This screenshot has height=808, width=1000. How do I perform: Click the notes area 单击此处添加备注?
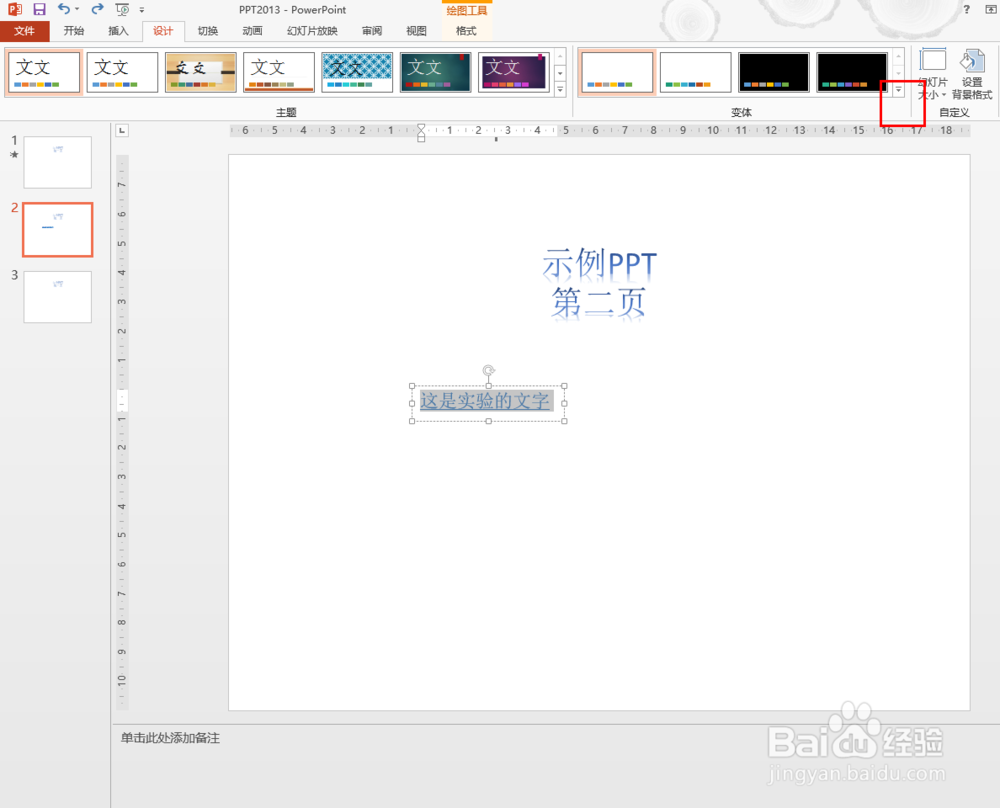[x=170, y=738]
